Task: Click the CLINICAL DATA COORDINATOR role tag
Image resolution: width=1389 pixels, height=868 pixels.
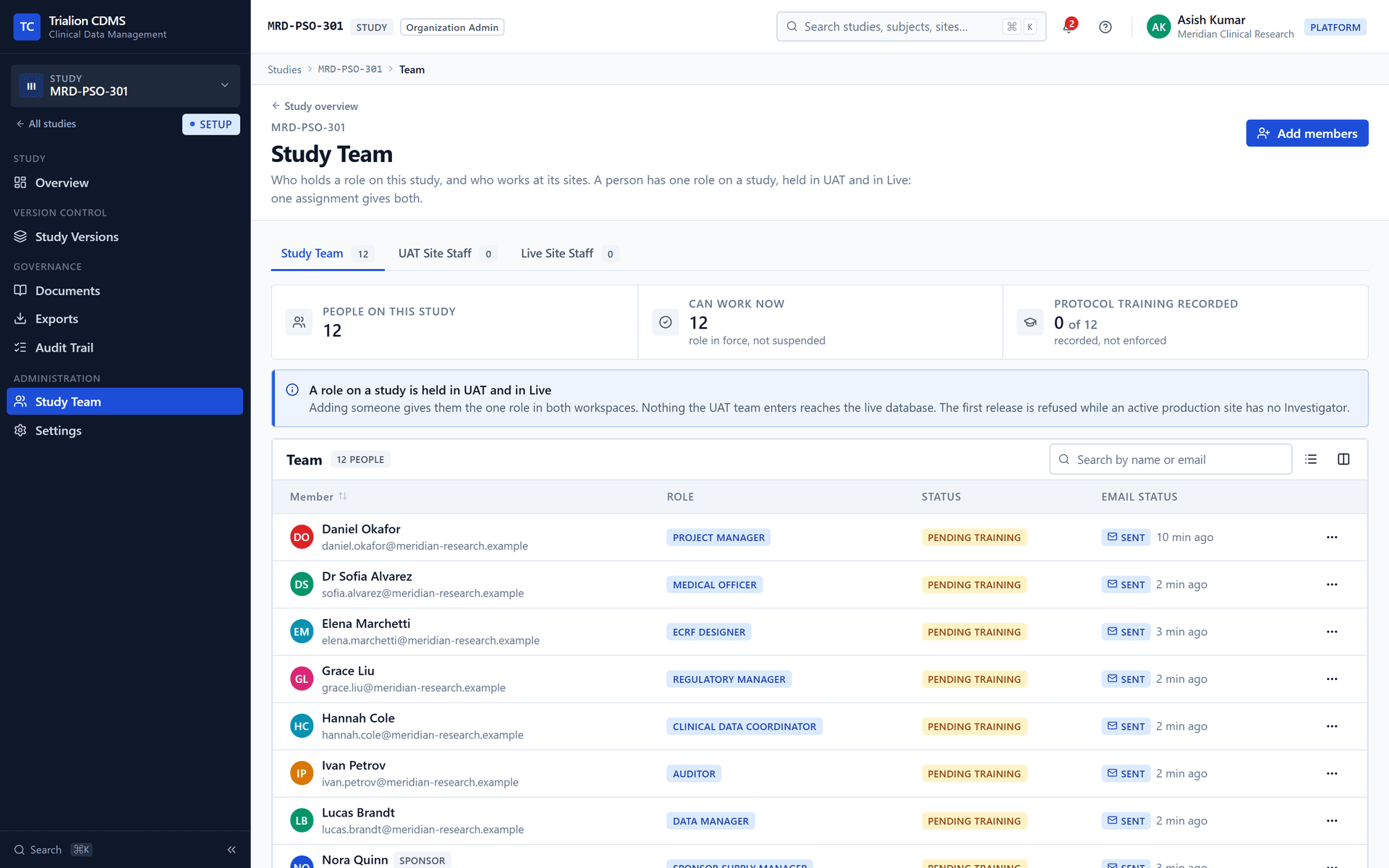Action: [x=744, y=726]
